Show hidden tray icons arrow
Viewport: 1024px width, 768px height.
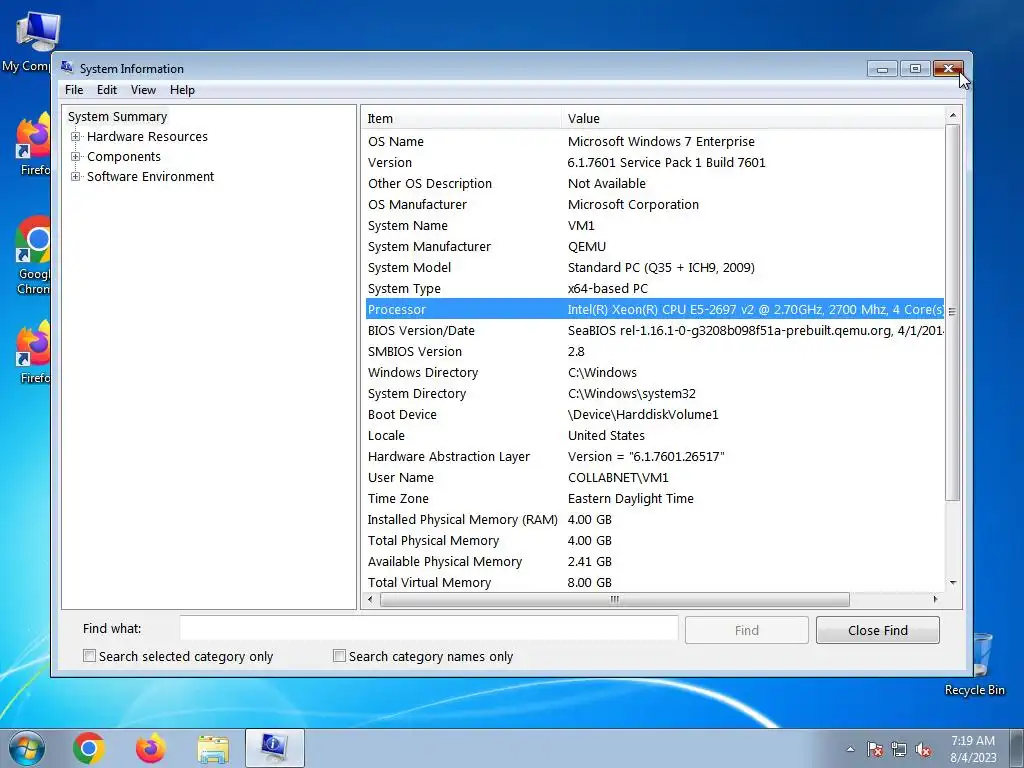pos(850,749)
